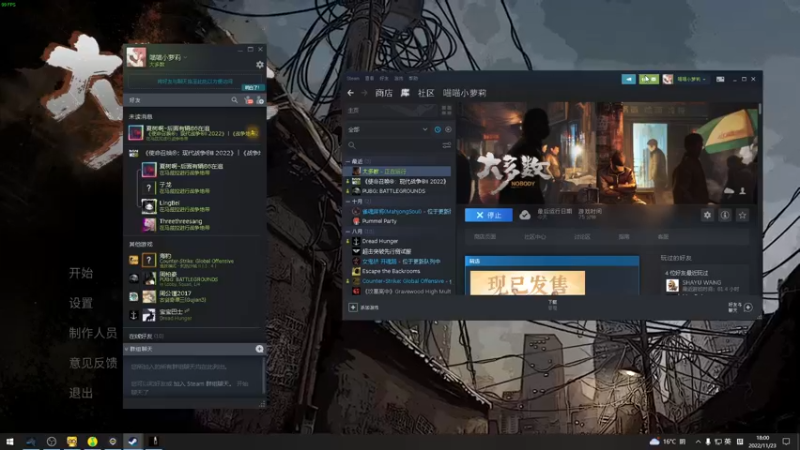
Task: Click the 现已发售 featured news banner
Action: tap(527, 283)
